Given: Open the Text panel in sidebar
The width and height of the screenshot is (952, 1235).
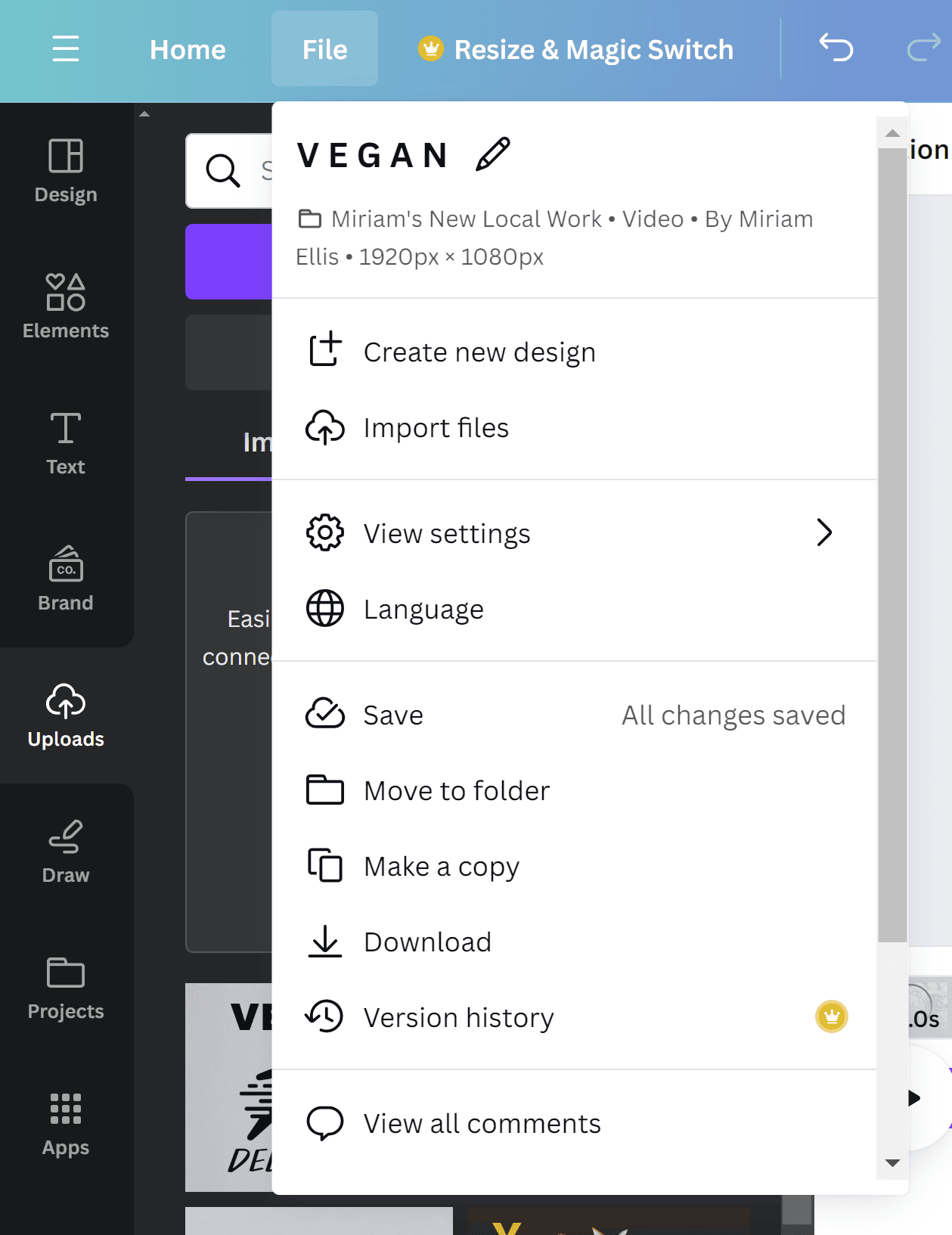Looking at the screenshot, I should (66, 442).
